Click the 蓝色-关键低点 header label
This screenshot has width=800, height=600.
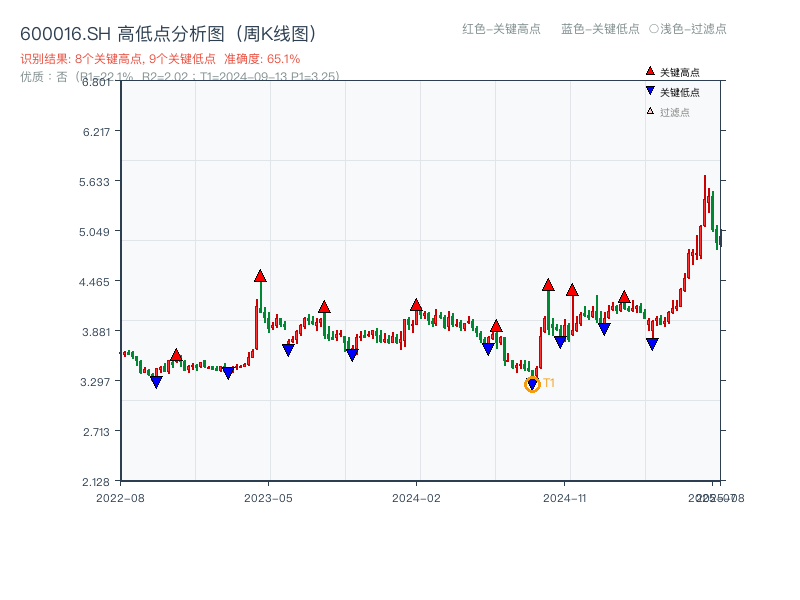(x=600, y=29)
